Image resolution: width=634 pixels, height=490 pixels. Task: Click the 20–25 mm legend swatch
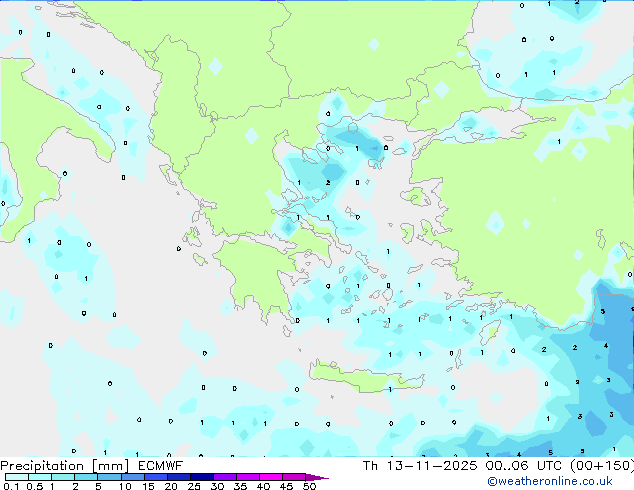179,477
